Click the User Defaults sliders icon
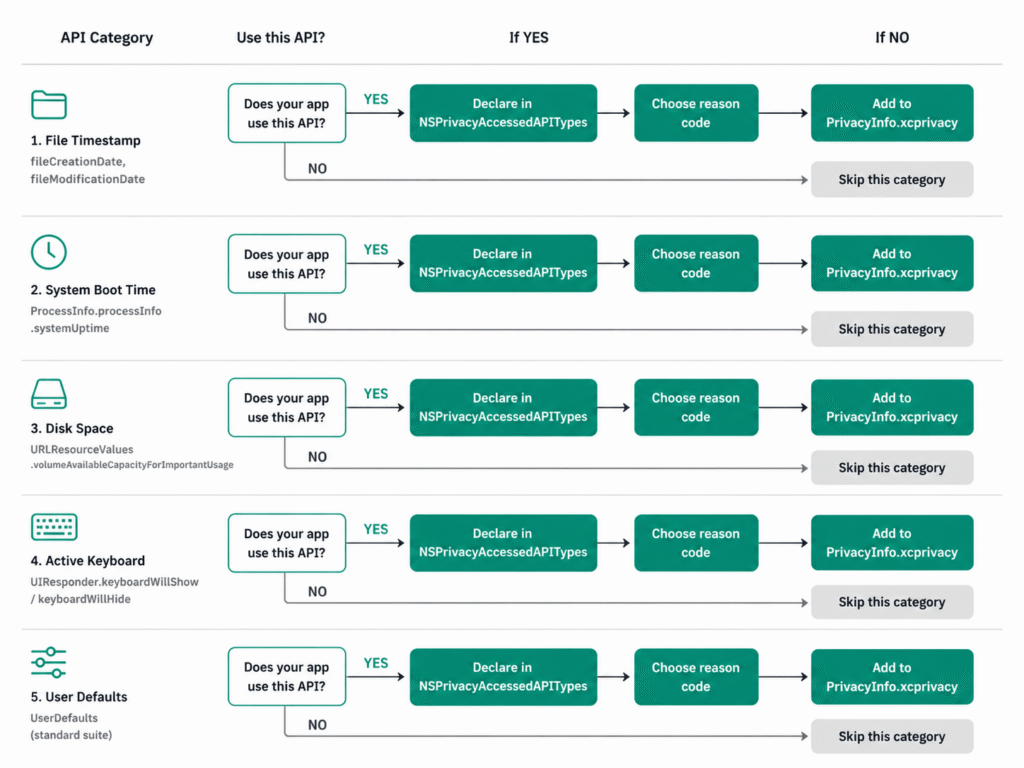Screen dimensions: 1024x768 pos(49,662)
